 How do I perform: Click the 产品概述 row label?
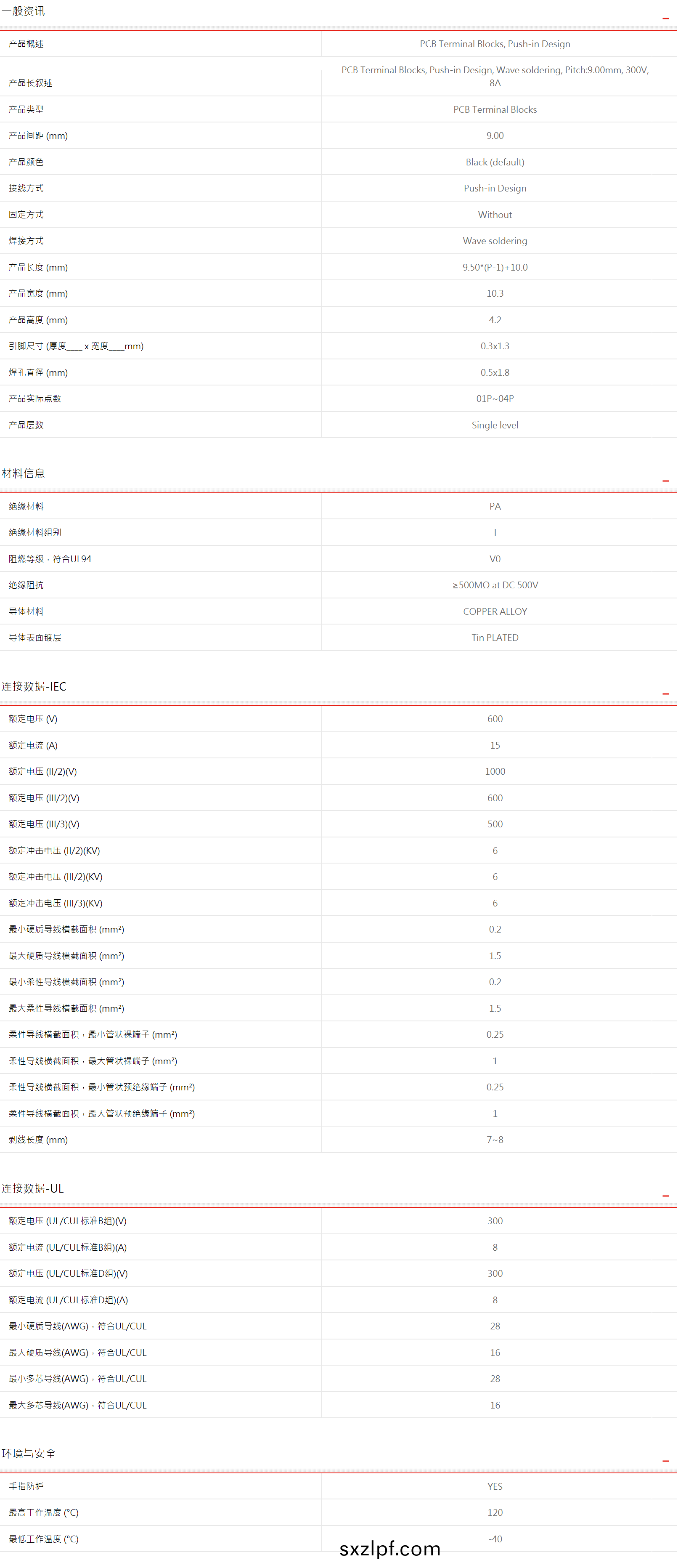click(26, 44)
